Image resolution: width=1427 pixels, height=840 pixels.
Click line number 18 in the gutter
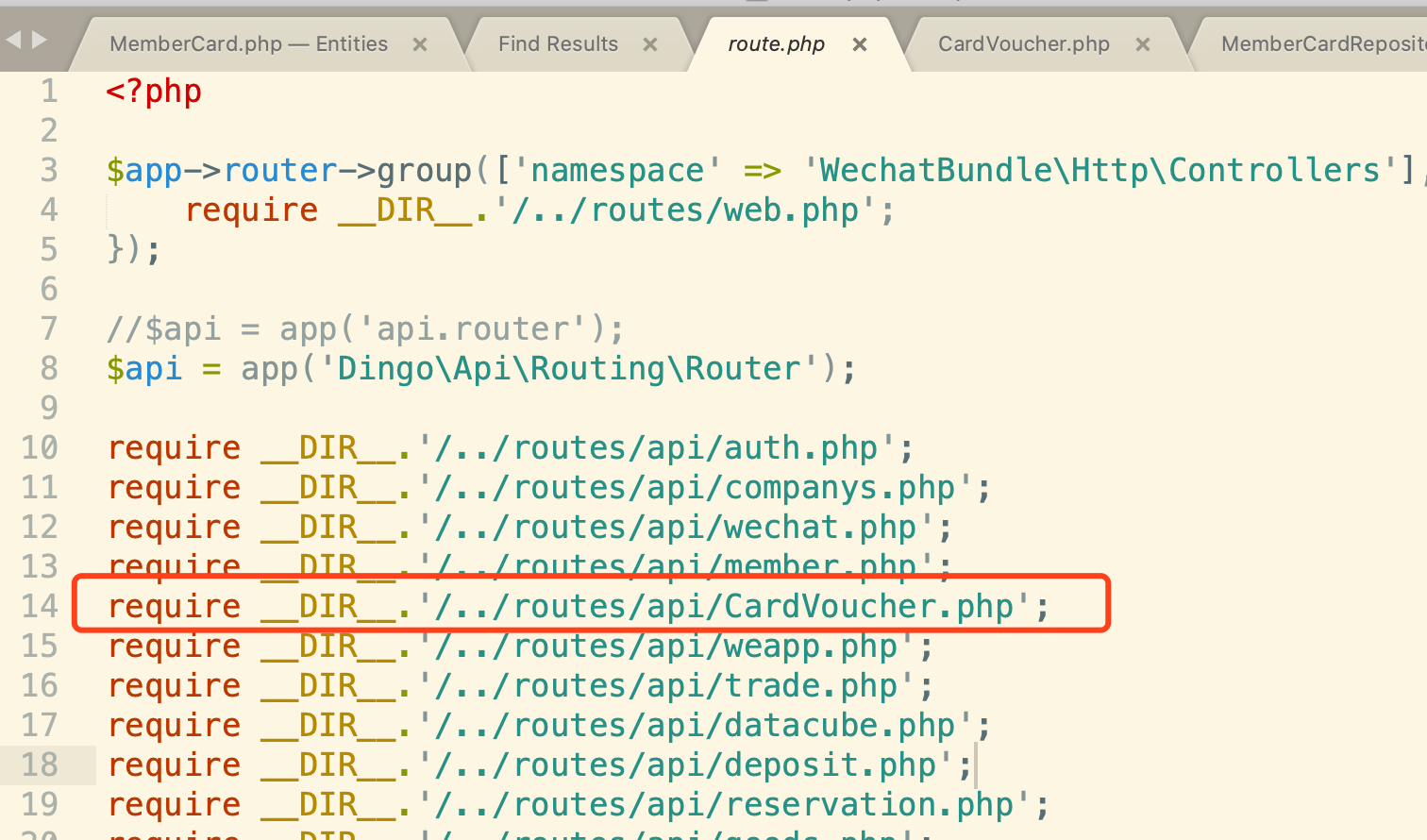tap(40, 764)
